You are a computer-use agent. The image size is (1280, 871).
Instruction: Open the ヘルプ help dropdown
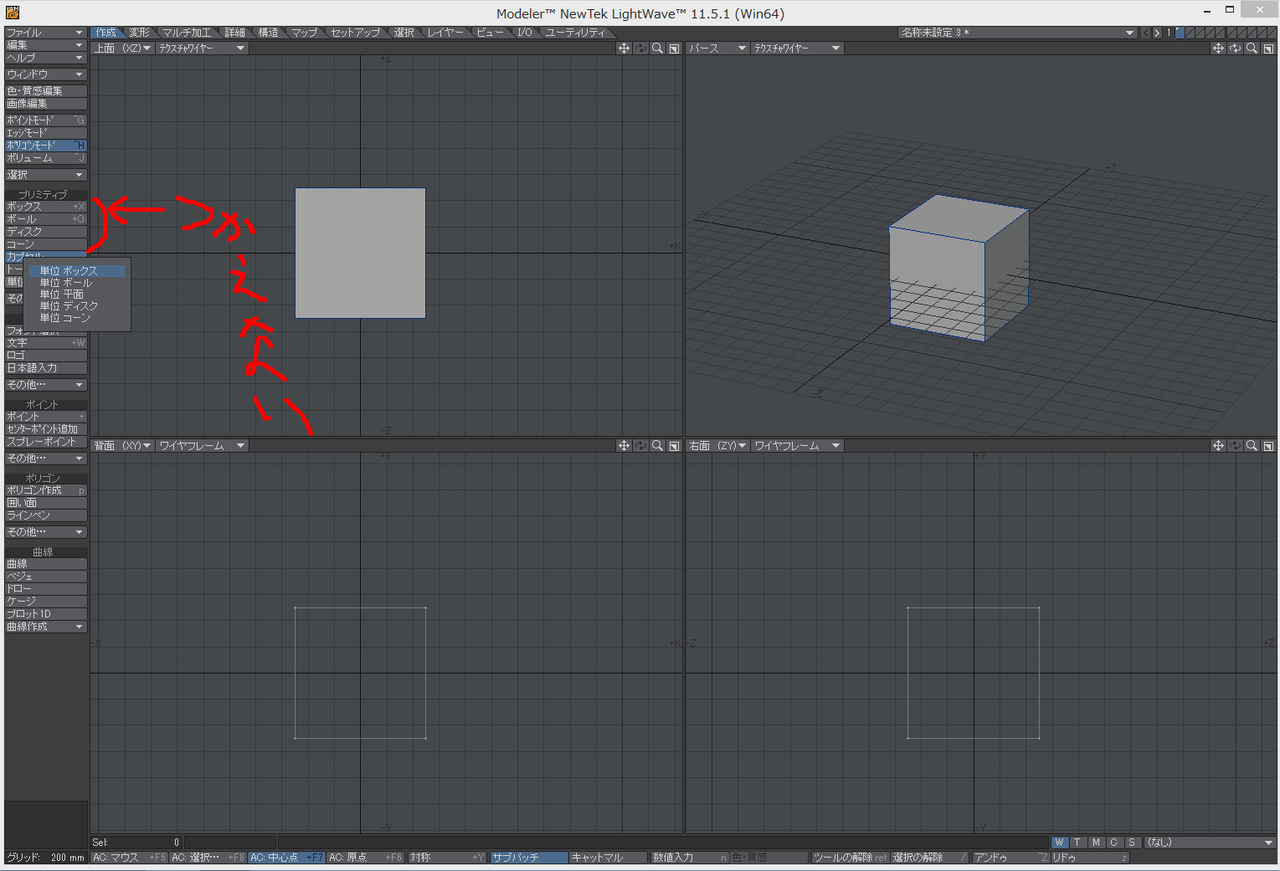tap(46, 58)
